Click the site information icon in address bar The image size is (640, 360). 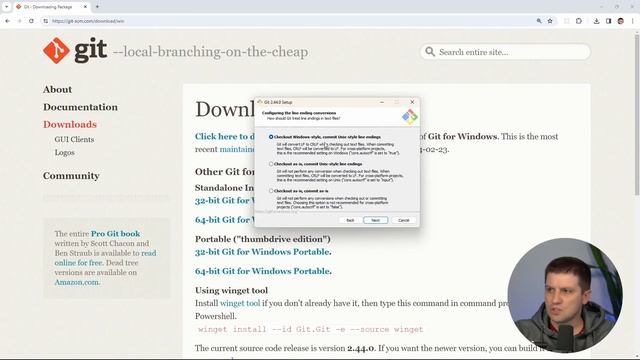(45, 21)
